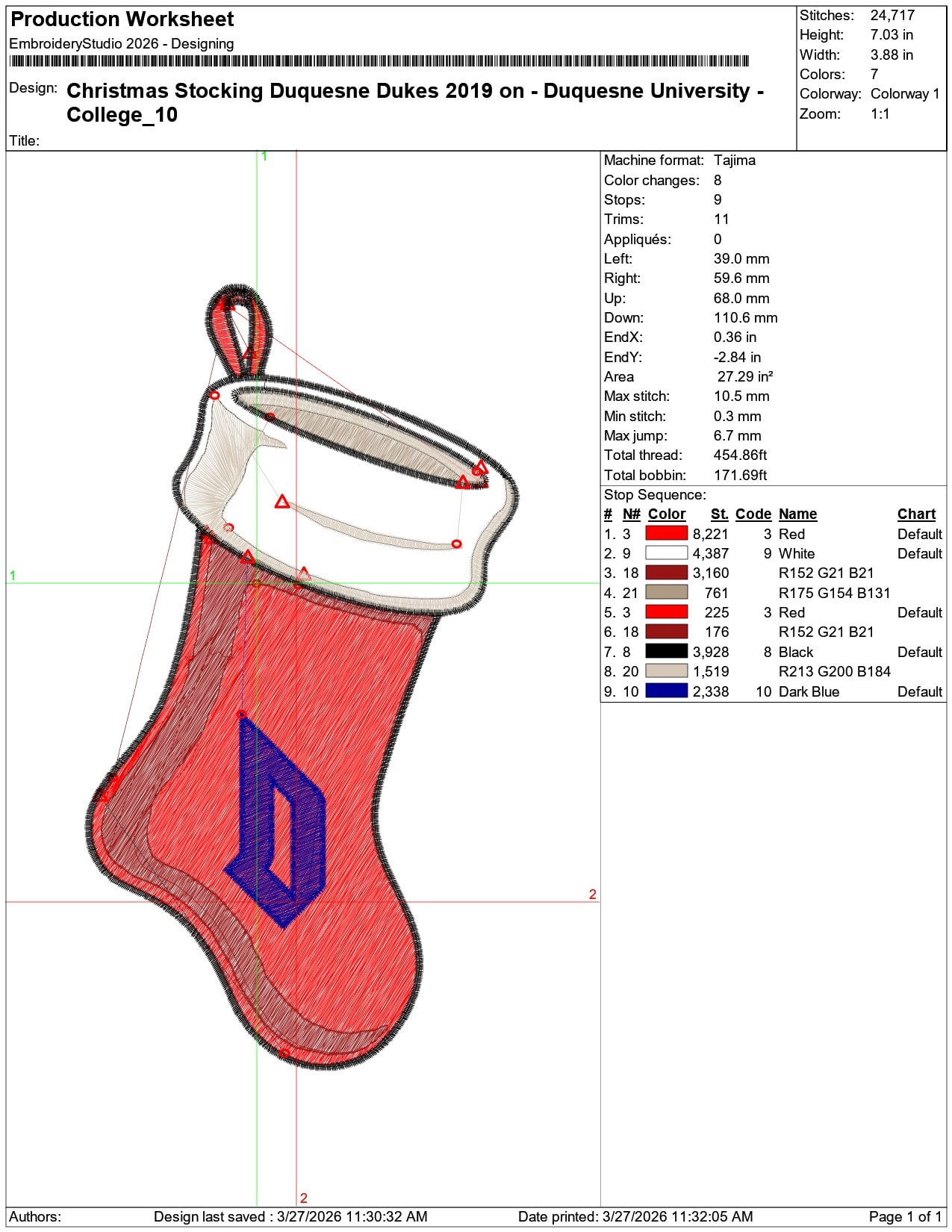Click the 'Production Worksheet' heading

pos(122,19)
